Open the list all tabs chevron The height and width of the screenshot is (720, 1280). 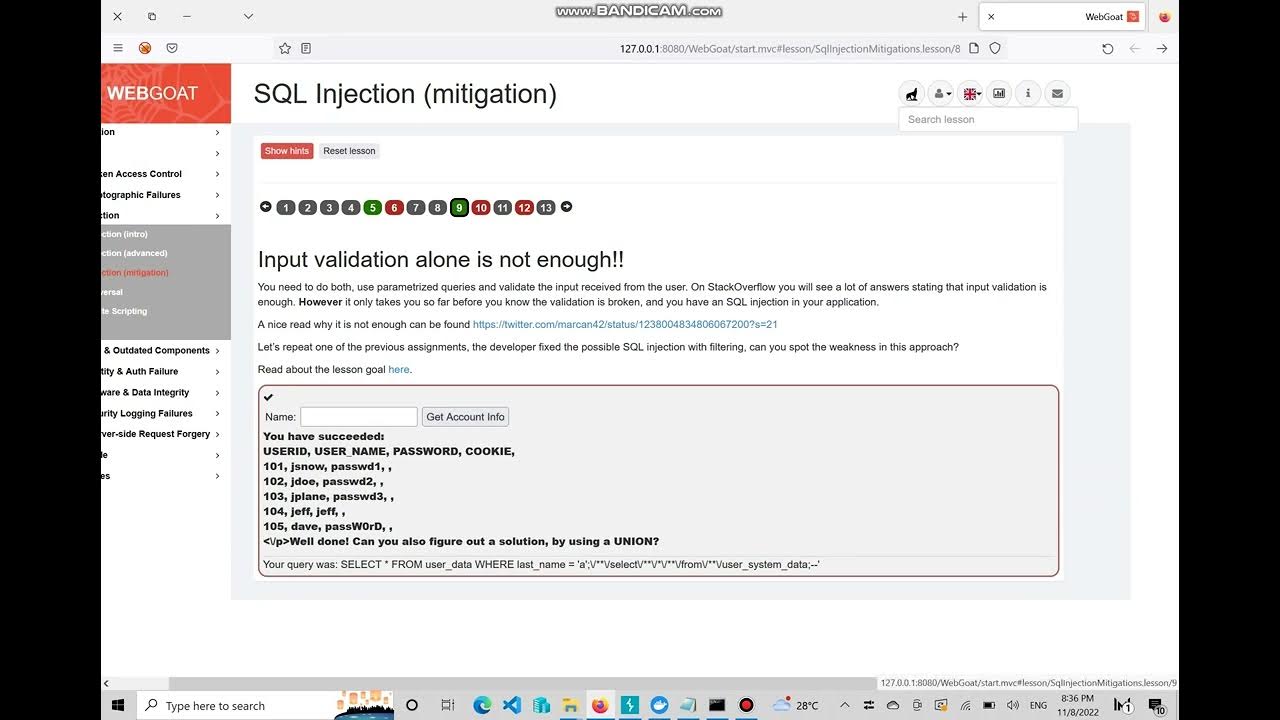(x=248, y=17)
